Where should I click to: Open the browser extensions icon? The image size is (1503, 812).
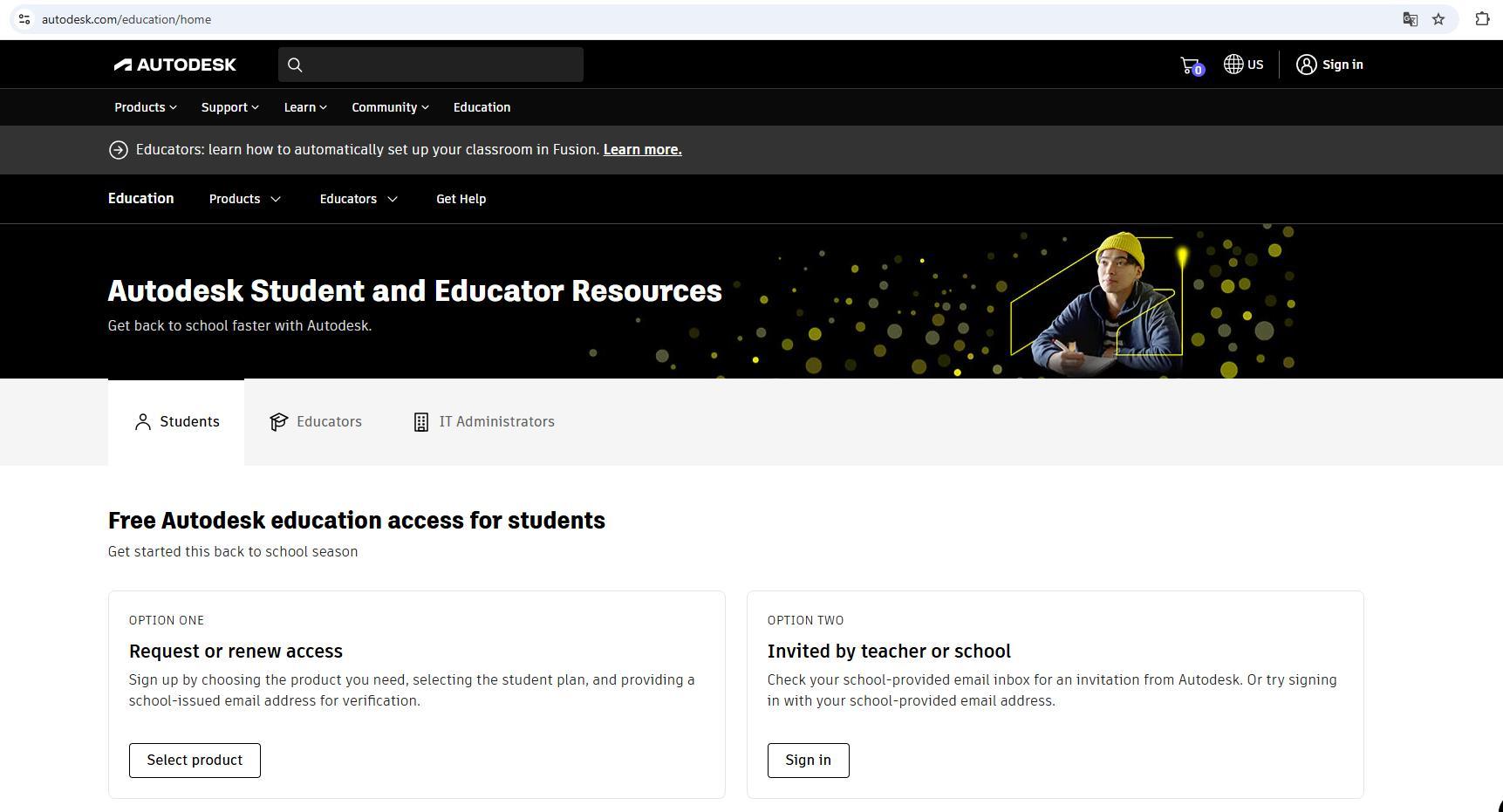click(x=1482, y=19)
